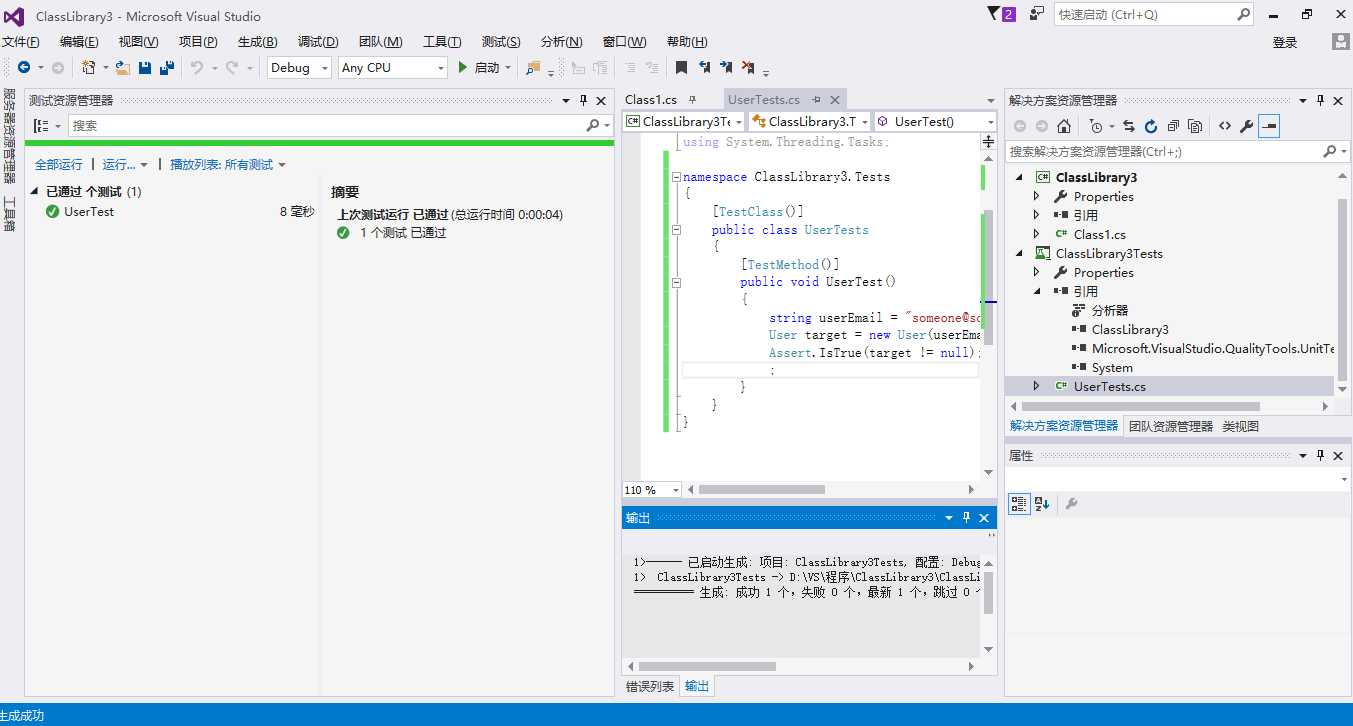The height and width of the screenshot is (726, 1353).
Task: Go to previous bookmark icon
Action: tap(704, 67)
